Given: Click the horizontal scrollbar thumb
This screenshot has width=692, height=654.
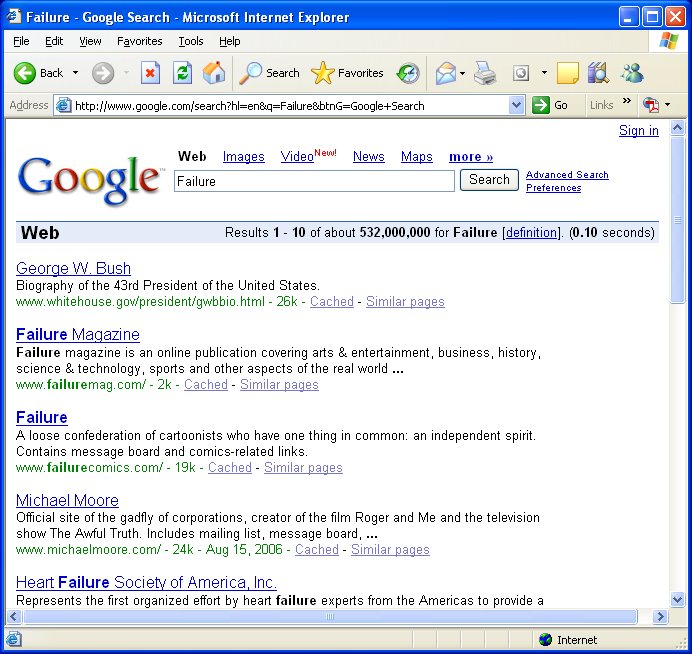Looking at the screenshot, I should click(330, 616).
